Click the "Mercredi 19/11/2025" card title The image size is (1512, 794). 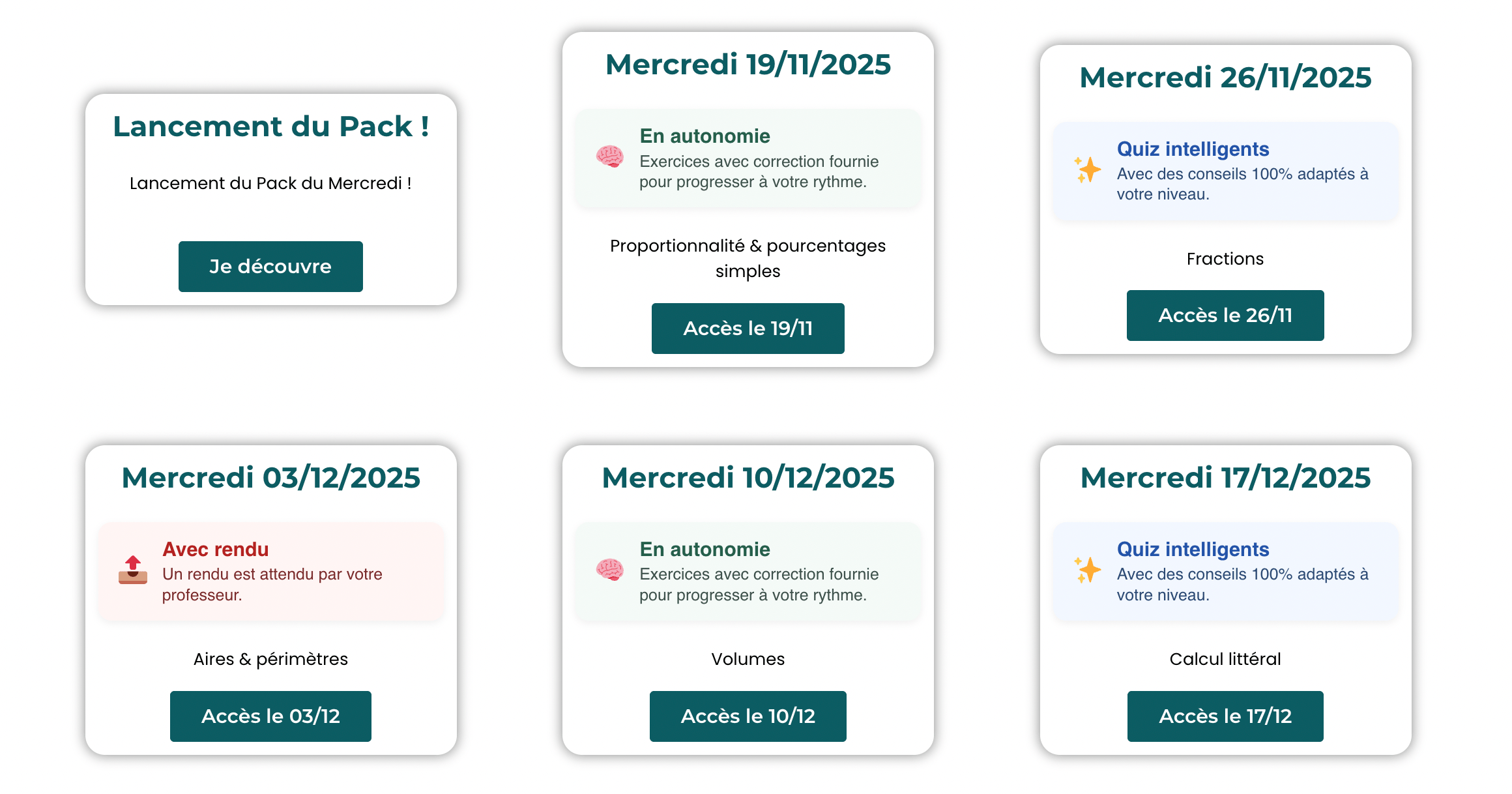[748, 65]
